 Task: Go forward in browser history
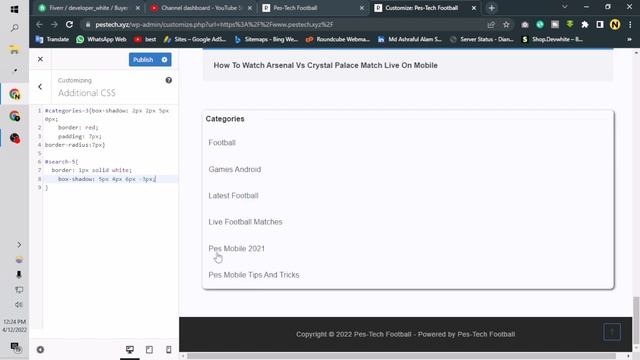point(54,24)
